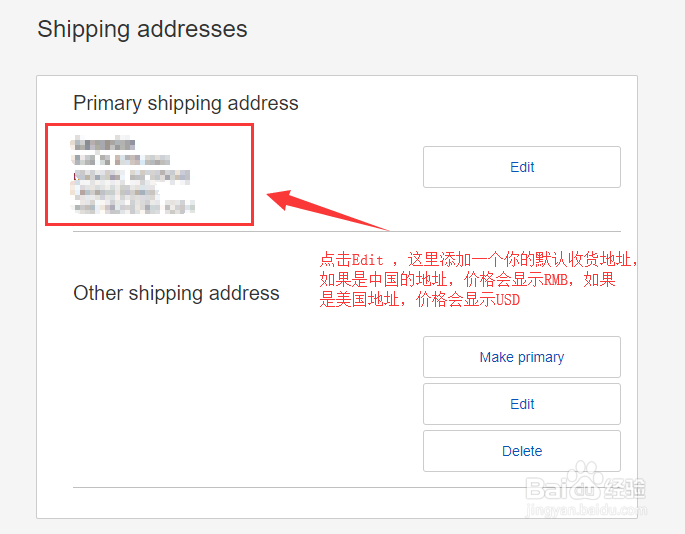The image size is (685, 534).
Task: Click the jingyan.baidu.com watermark text
Action: 586,510
